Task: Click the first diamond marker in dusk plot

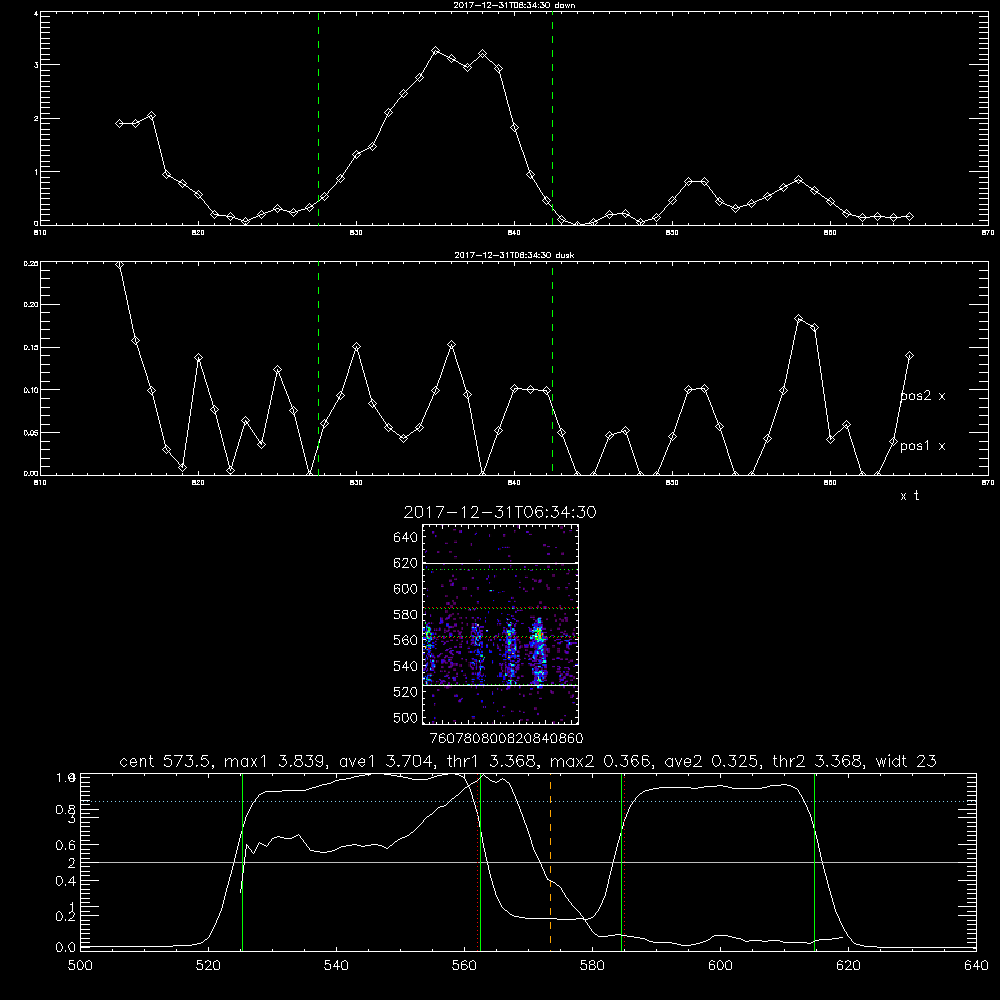Action: coord(119,264)
